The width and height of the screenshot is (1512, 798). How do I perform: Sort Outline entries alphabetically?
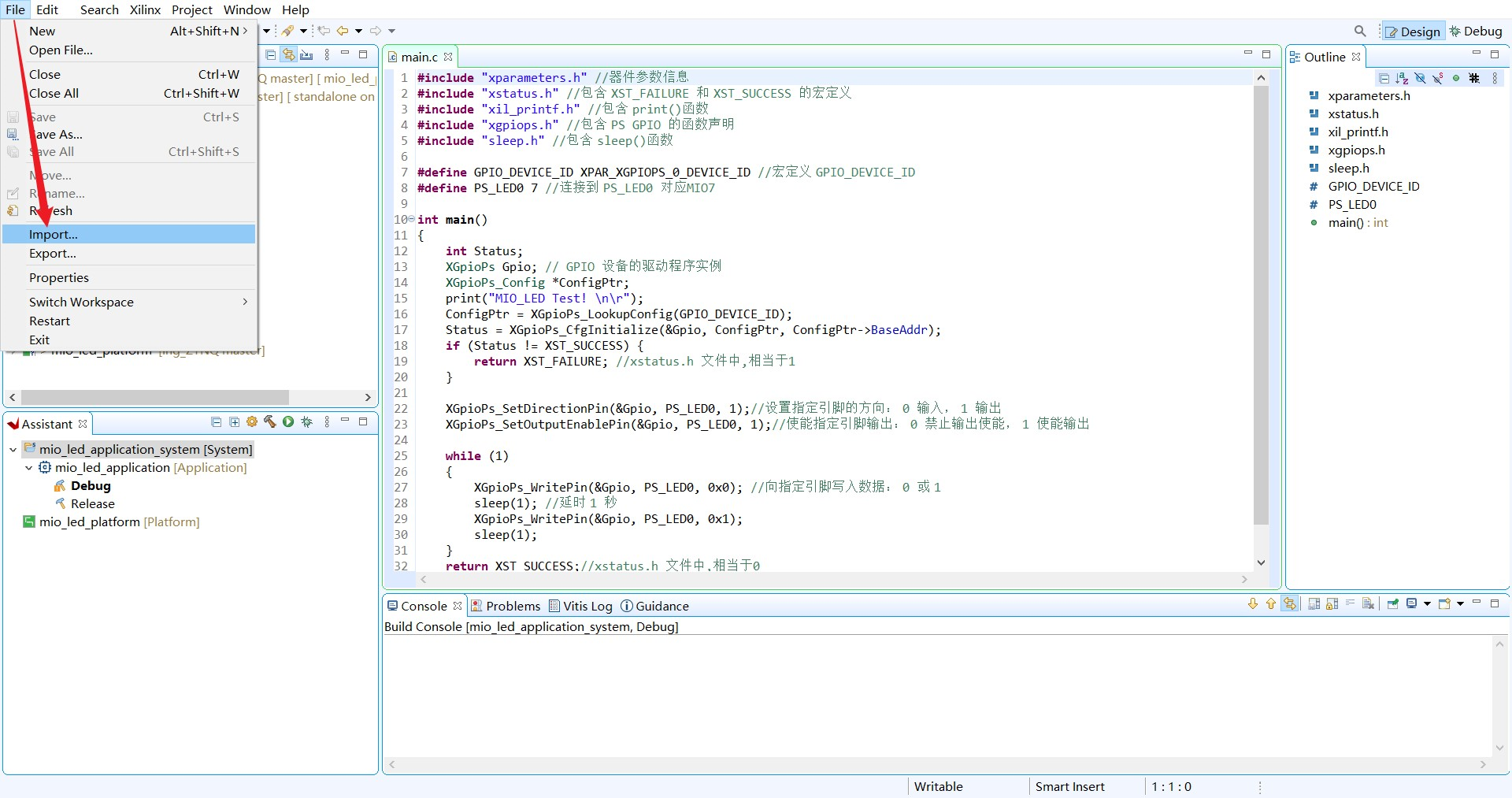click(x=1402, y=78)
